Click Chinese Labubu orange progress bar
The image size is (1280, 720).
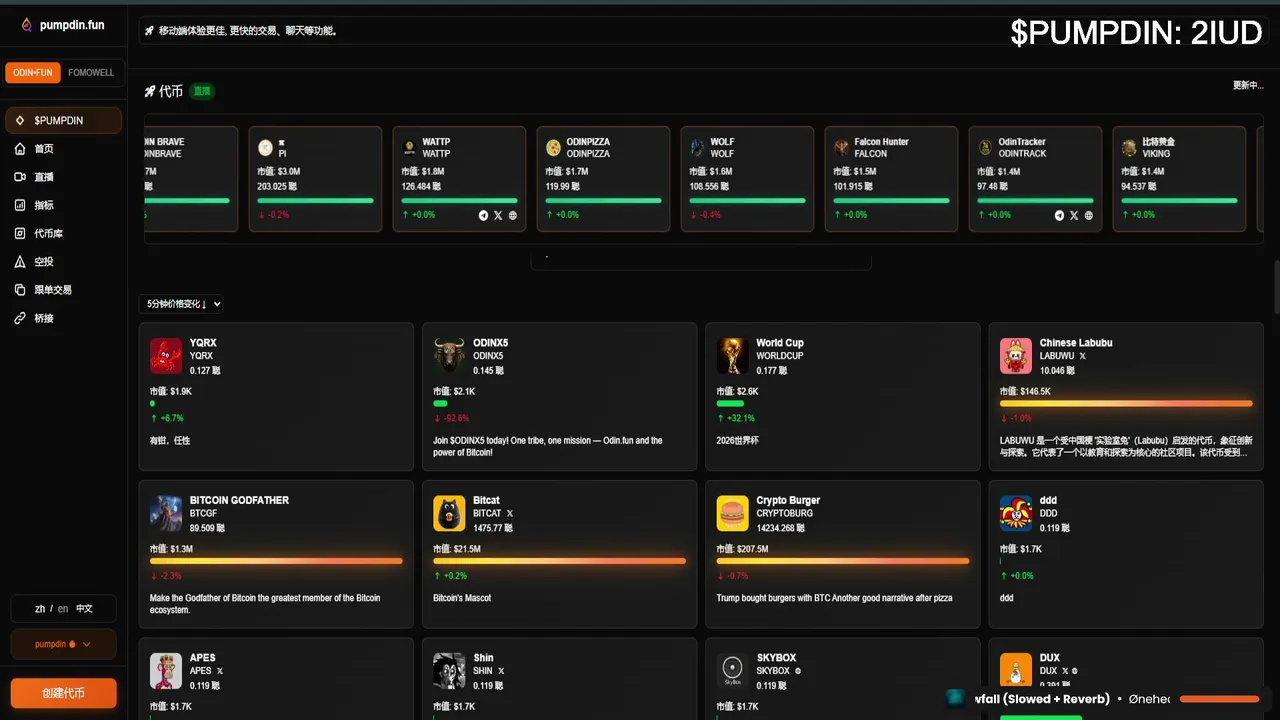coord(1126,404)
